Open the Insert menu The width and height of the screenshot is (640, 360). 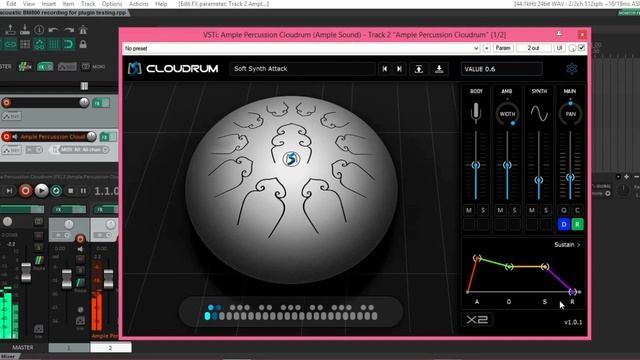coord(49,4)
